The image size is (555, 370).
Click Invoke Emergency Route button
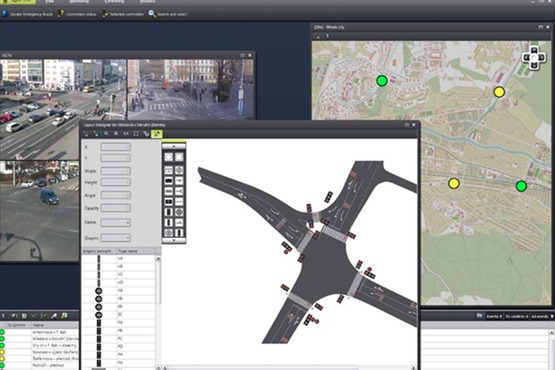pos(28,14)
